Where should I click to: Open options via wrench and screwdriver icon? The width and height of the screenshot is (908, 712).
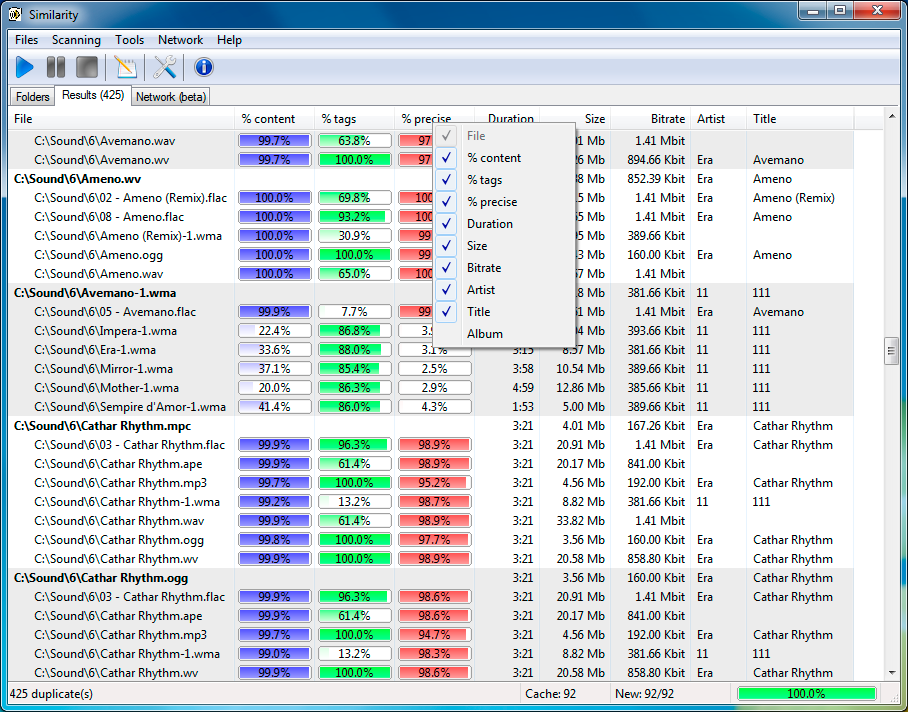point(165,67)
